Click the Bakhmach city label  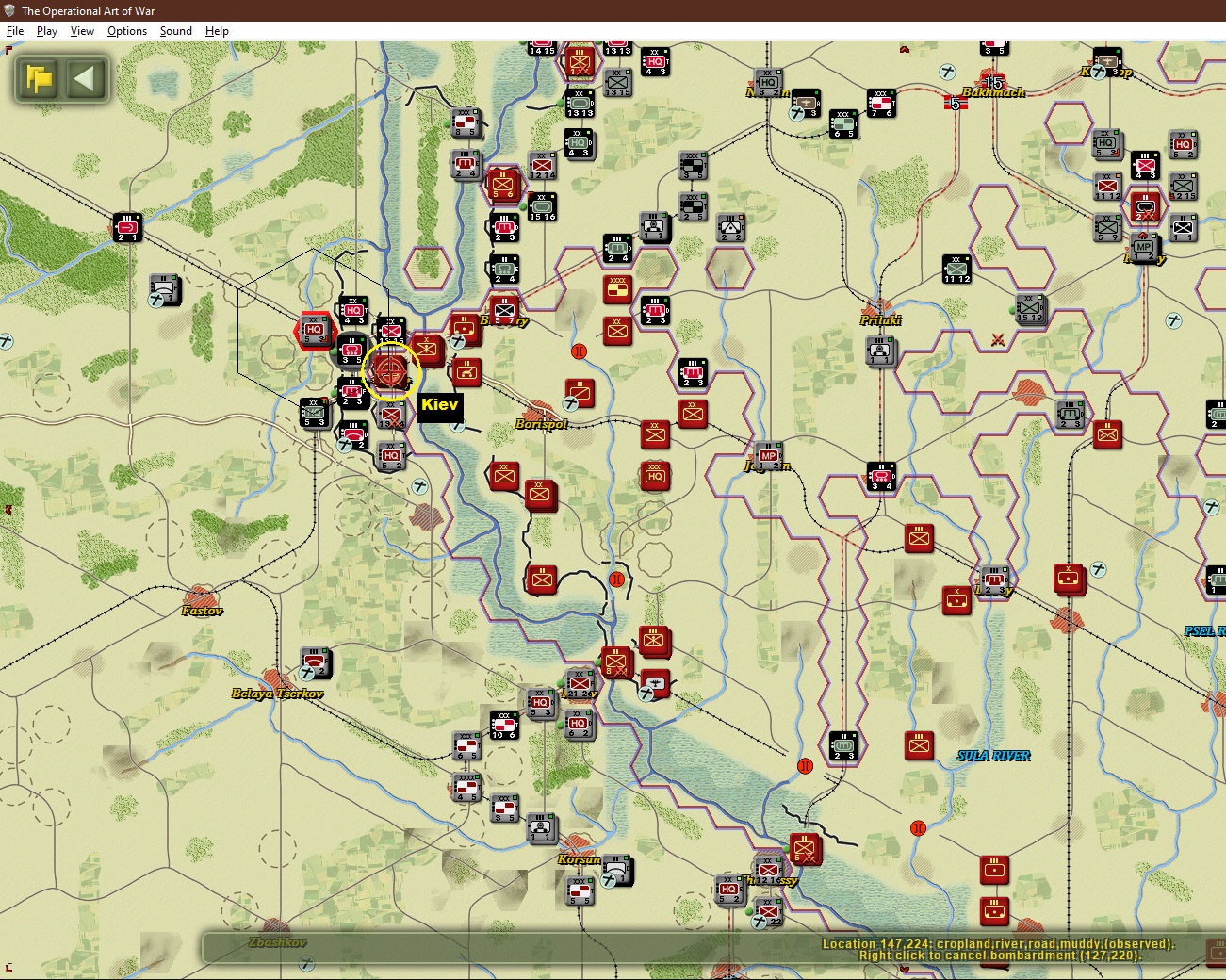click(x=993, y=92)
